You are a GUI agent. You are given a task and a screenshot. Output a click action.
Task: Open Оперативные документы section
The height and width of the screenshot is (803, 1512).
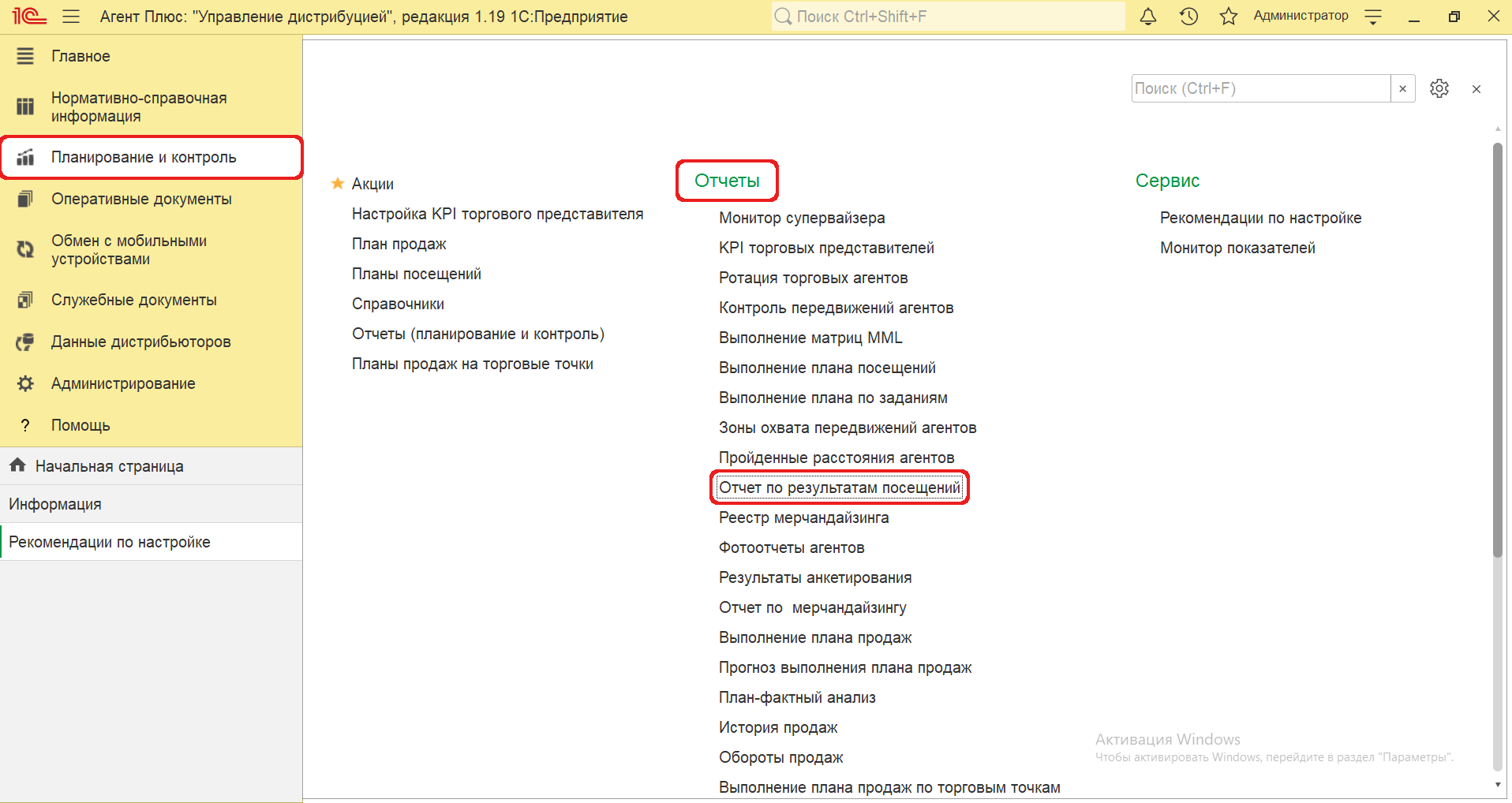click(141, 199)
